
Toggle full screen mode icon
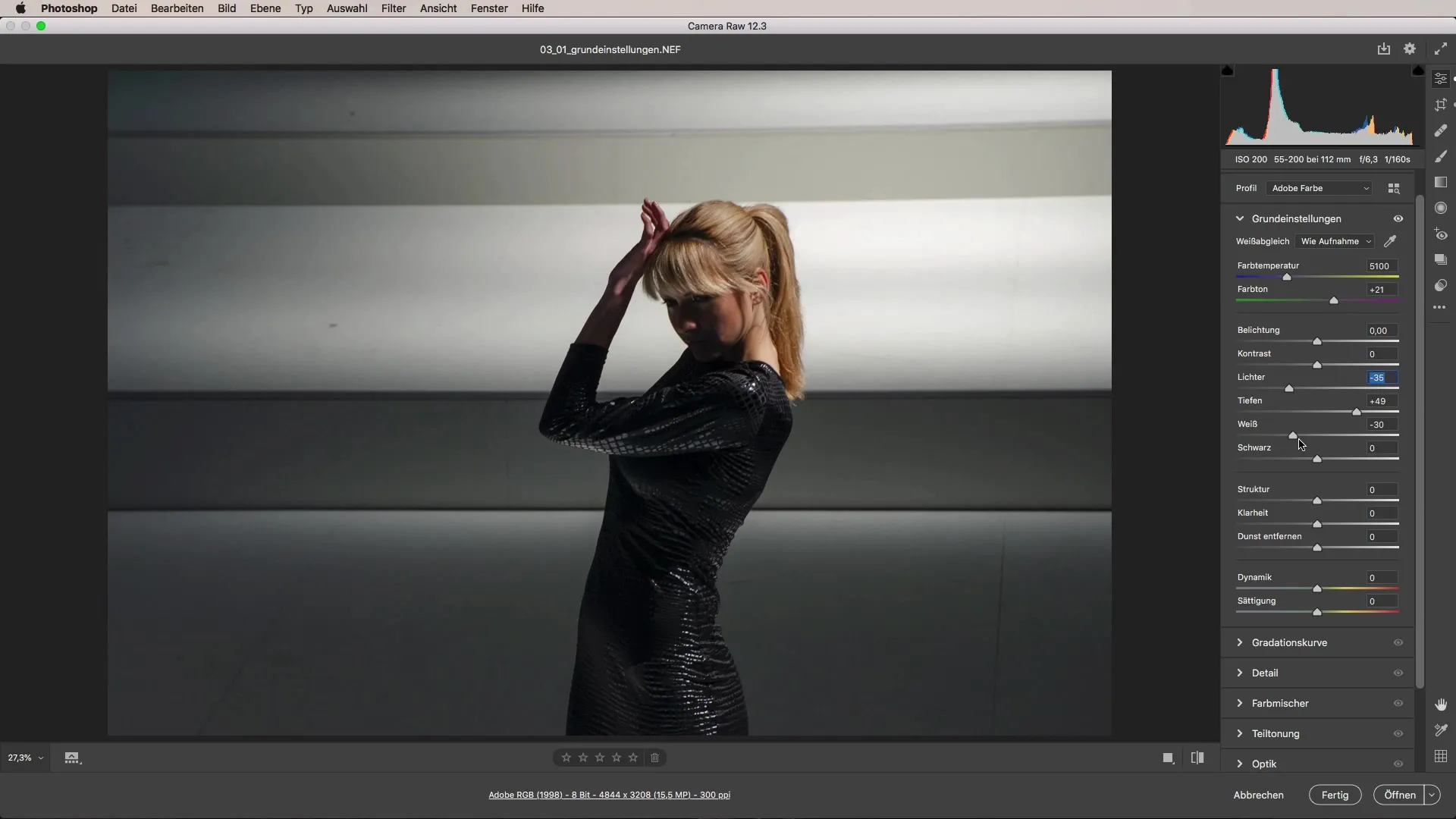point(1440,49)
